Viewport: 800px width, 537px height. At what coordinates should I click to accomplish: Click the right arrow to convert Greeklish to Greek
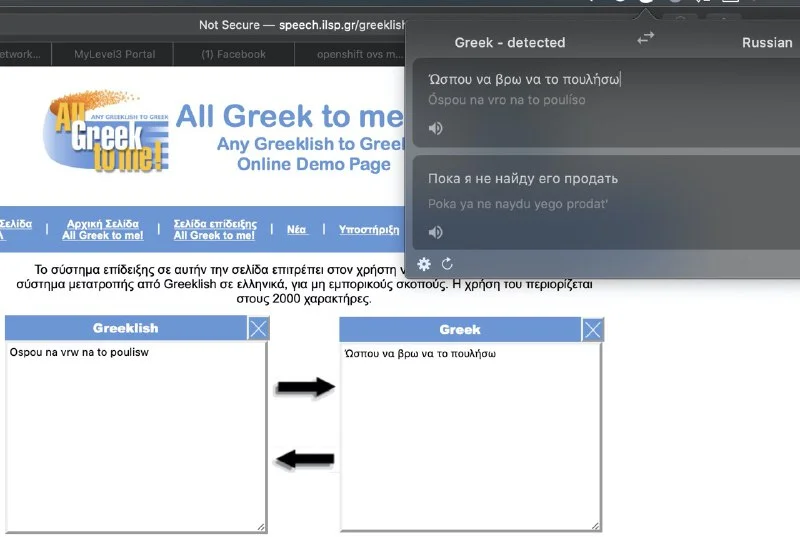(305, 387)
